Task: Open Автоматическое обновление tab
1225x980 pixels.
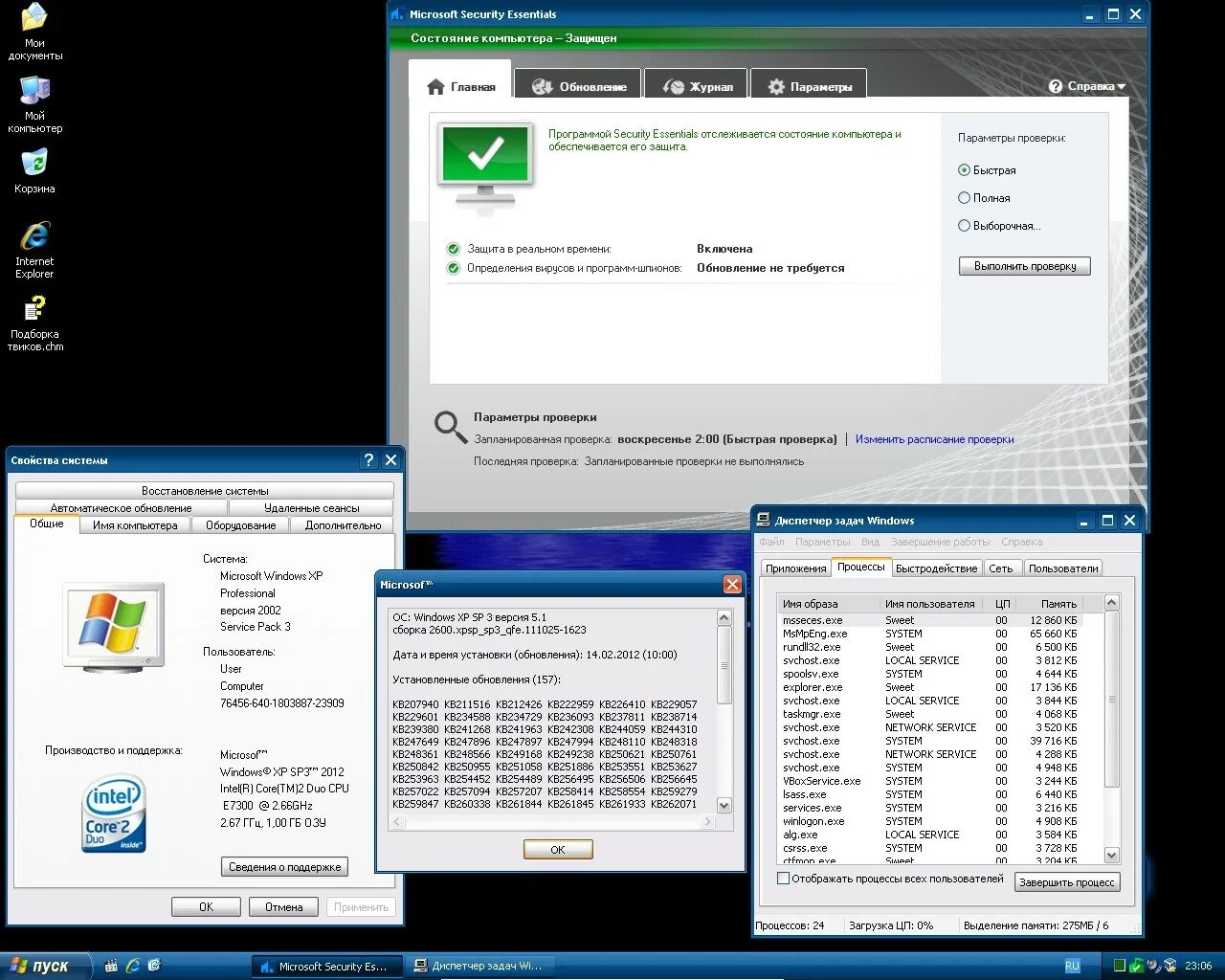Action: tap(122, 508)
